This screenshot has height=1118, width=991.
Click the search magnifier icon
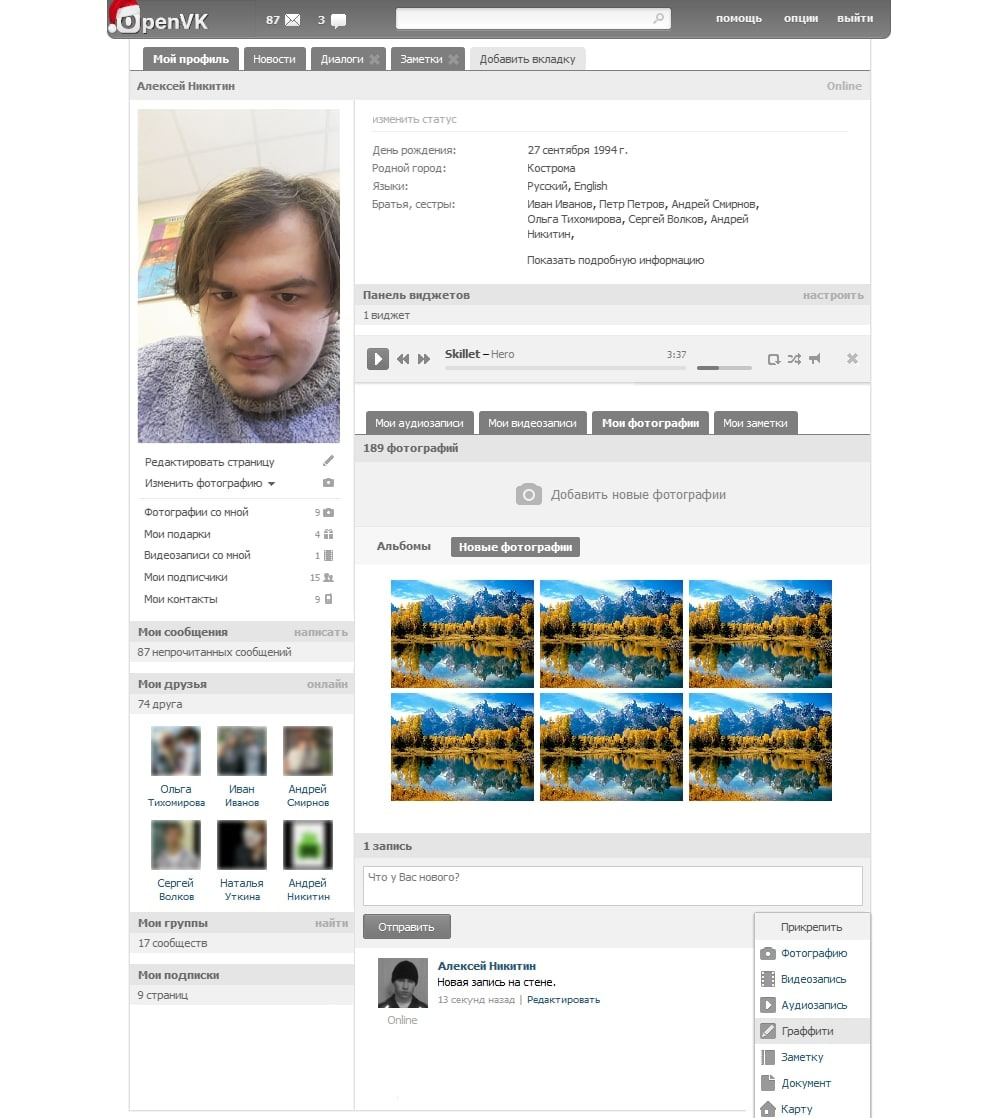(x=658, y=18)
